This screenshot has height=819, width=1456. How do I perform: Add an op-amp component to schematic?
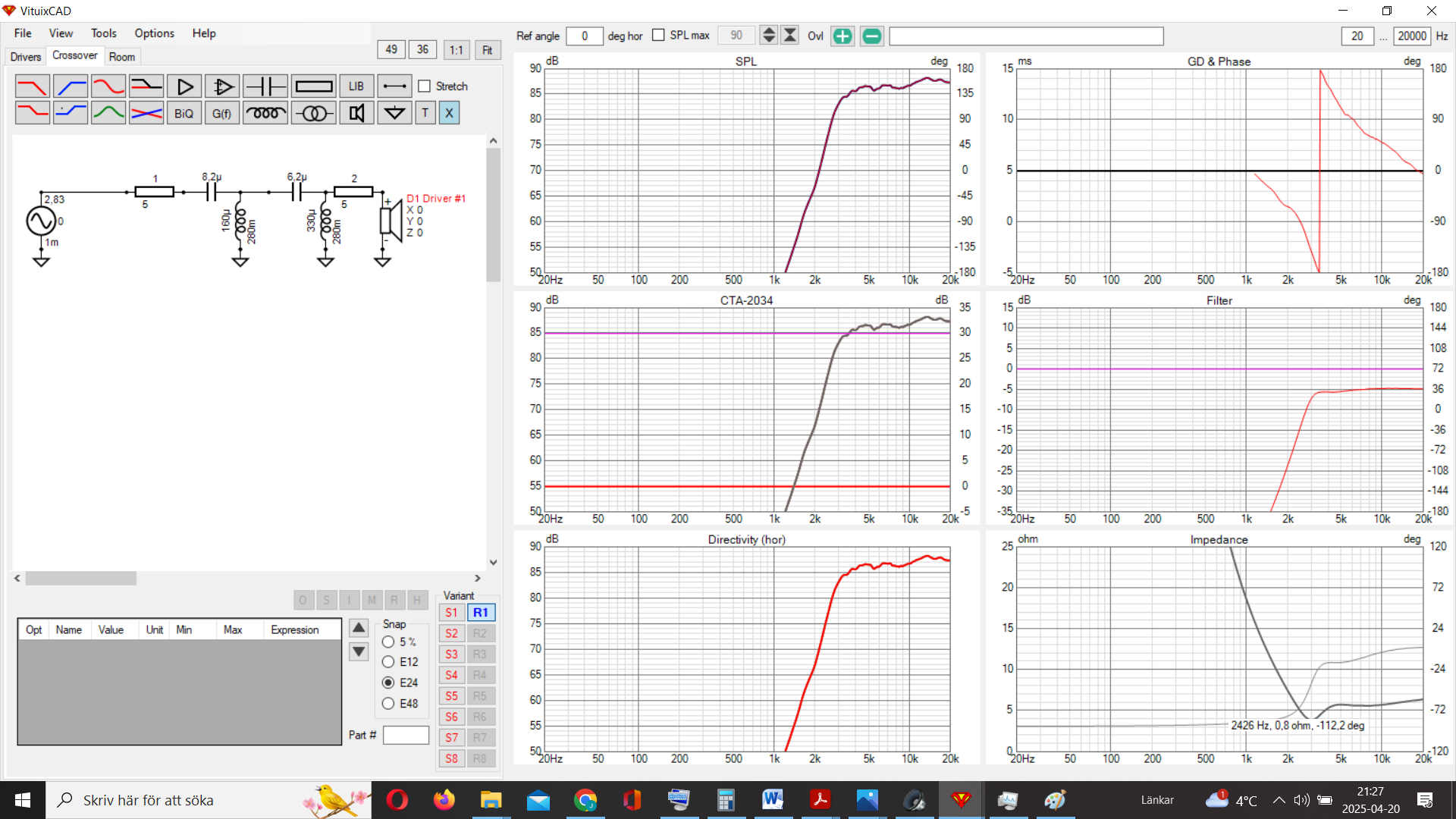[x=222, y=86]
